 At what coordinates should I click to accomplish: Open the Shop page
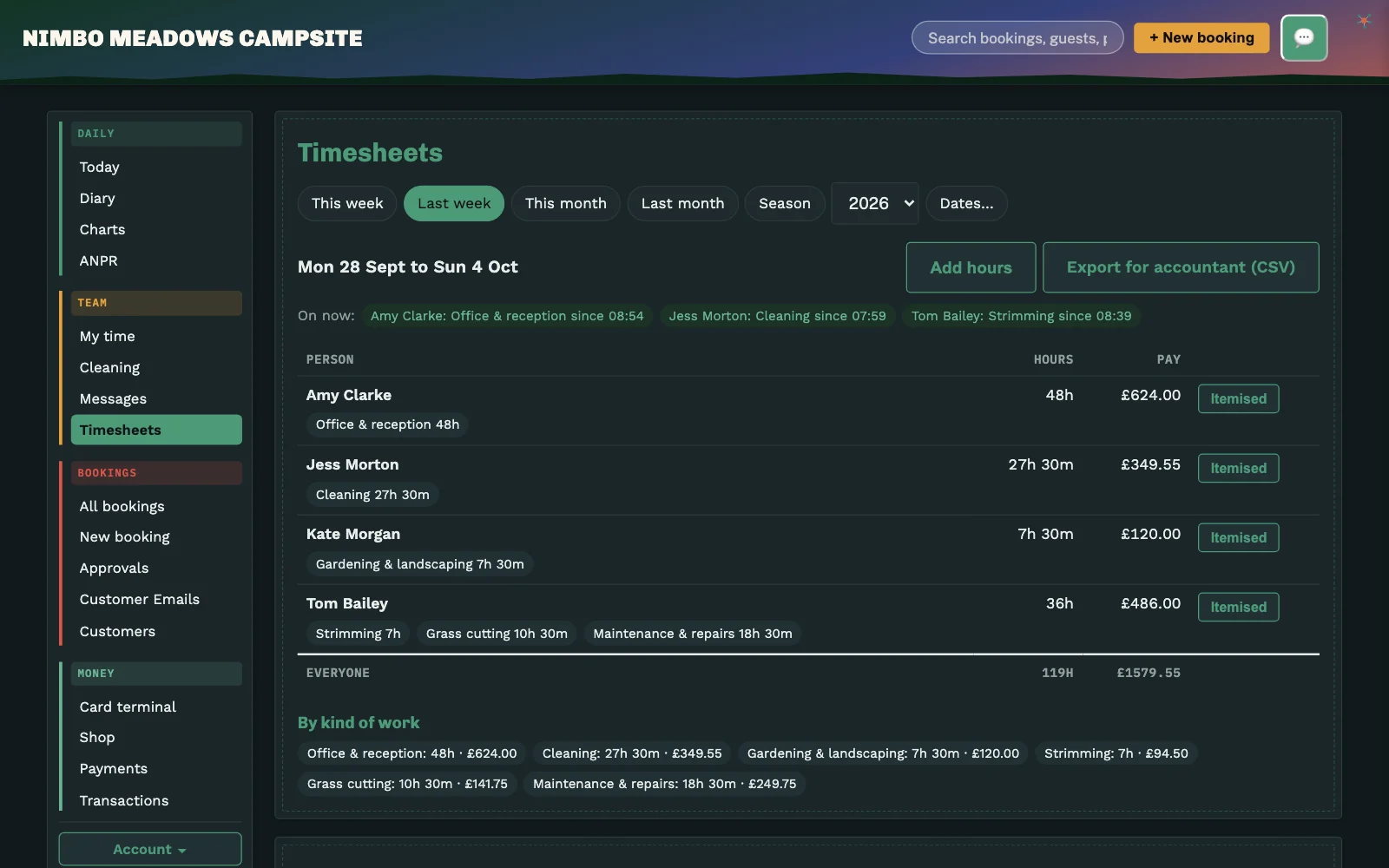(x=156, y=737)
